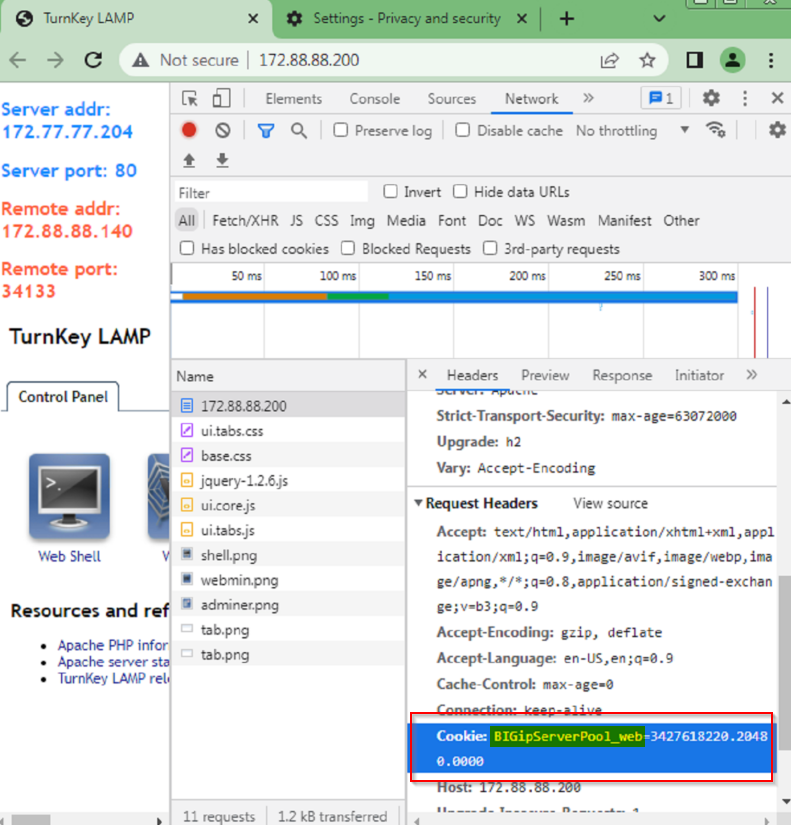Screen dimensions: 791x825
Task: Open the No throttling dropdown
Action: [x=632, y=130]
